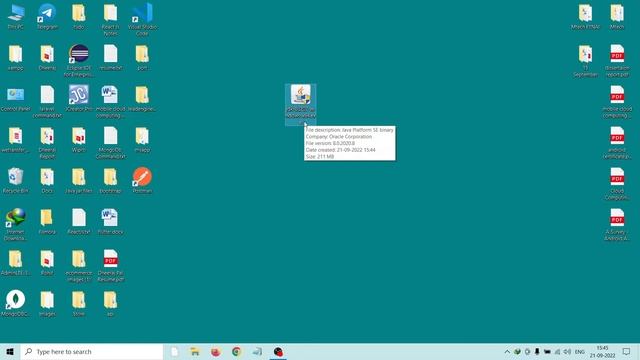Image resolution: width=640 pixels, height=360 pixels.
Task: Open the Windows Start menu
Action: tap(10, 351)
